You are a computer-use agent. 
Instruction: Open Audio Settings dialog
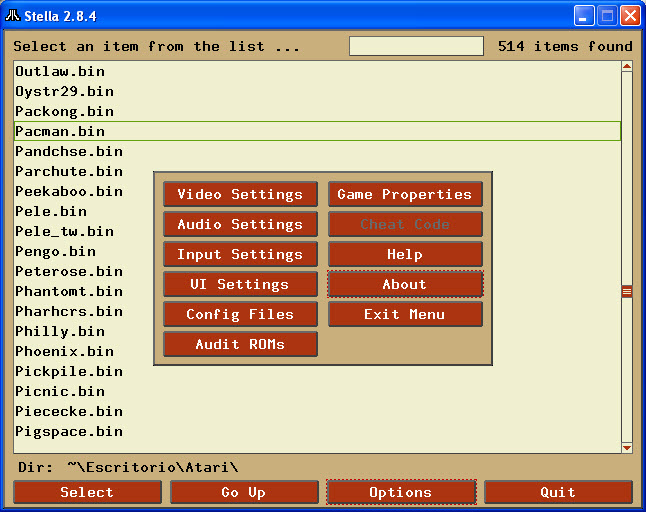[x=240, y=224]
